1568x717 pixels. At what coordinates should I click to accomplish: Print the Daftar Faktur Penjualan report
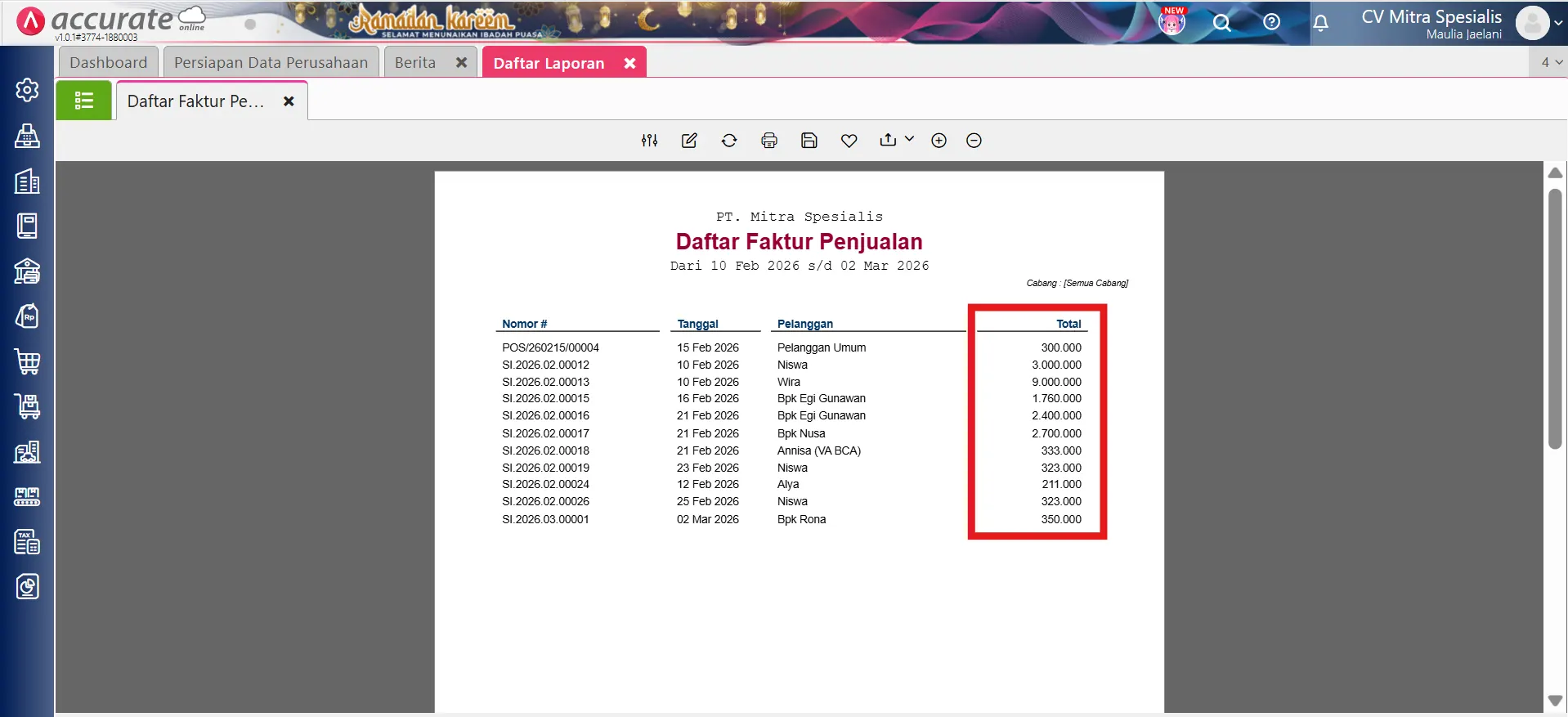[769, 141]
